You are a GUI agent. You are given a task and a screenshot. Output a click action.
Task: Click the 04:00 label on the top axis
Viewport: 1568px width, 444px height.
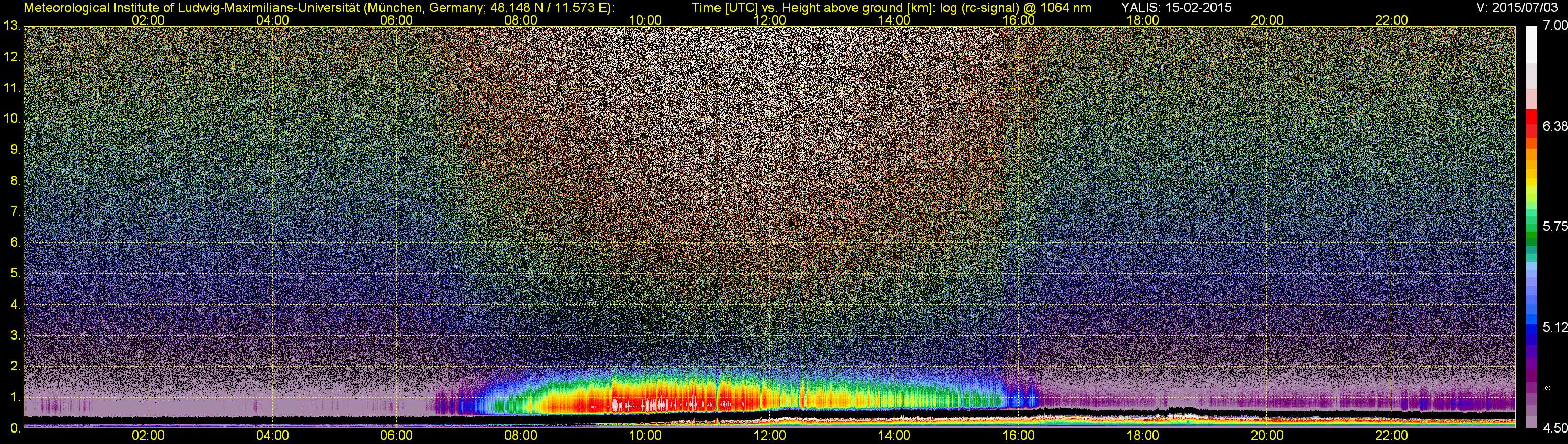[272, 20]
